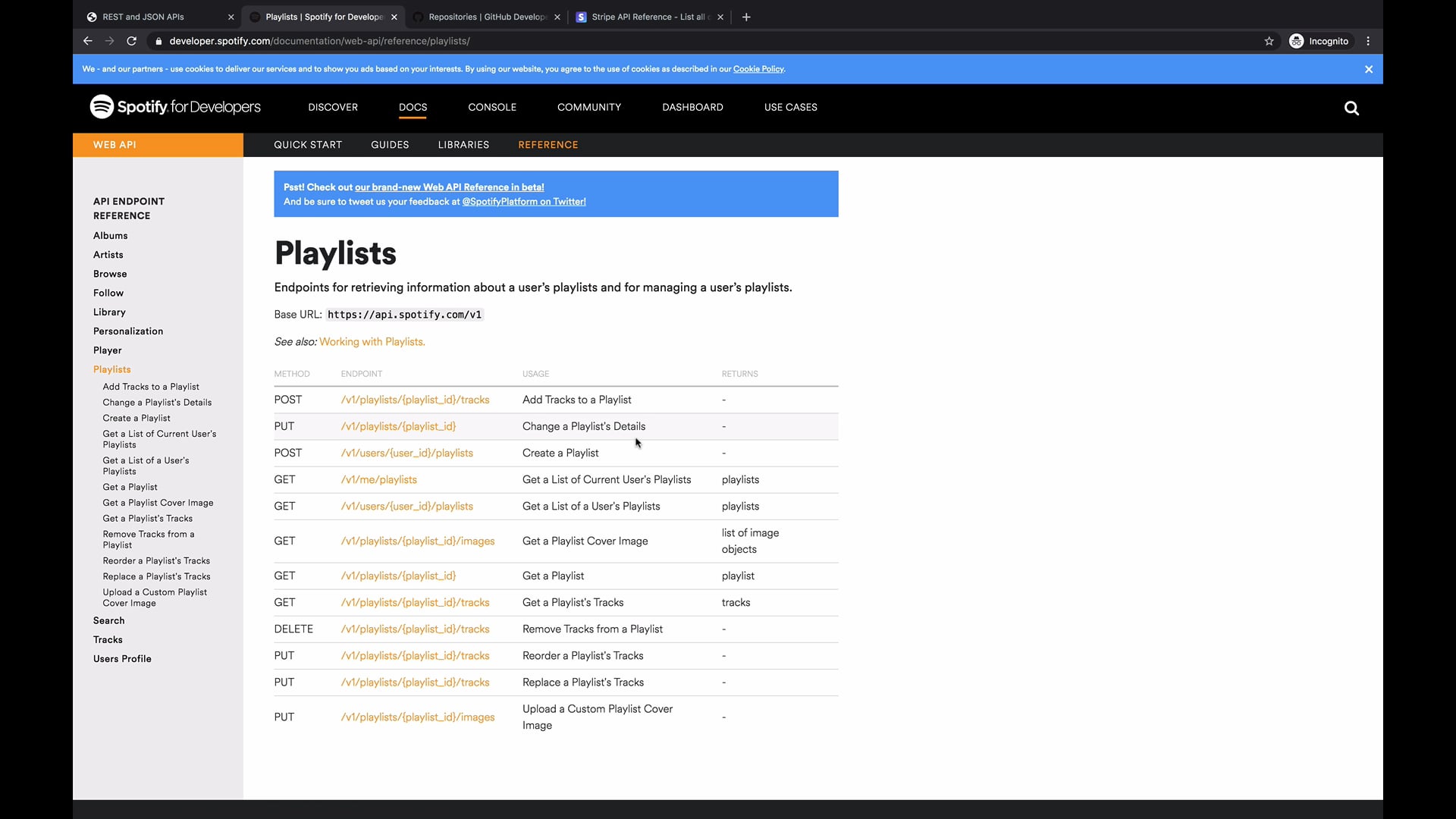Open the brand-new Web API Reference beta link
Viewport: 1456px width, 819px height.
(x=449, y=187)
